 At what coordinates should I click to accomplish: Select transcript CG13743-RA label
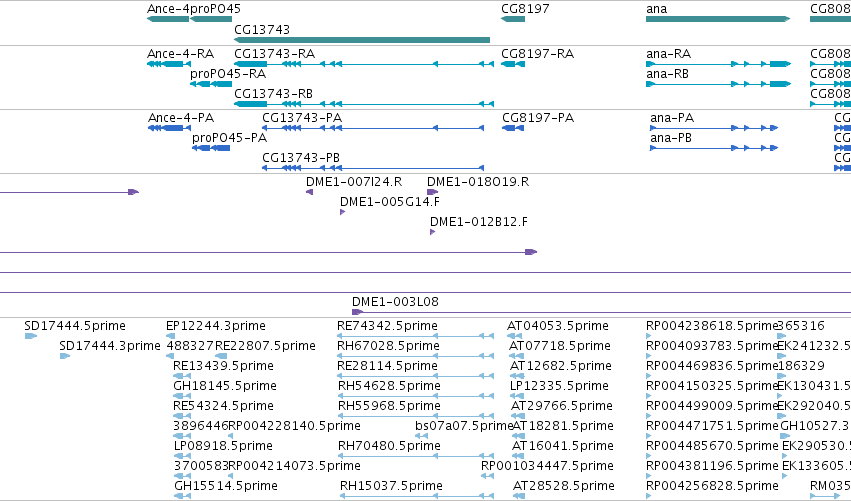pyautogui.click(x=274, y=54)
